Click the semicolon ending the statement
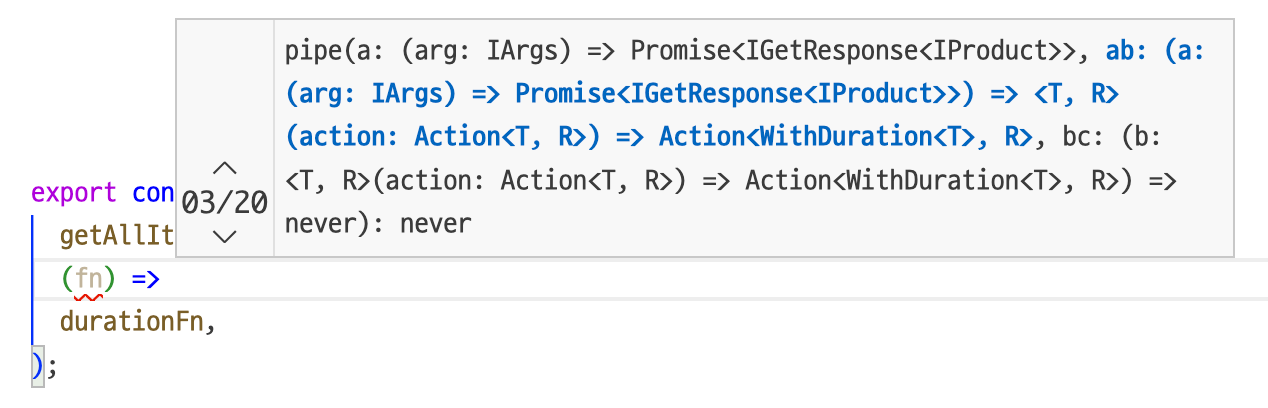 [52, 366]
